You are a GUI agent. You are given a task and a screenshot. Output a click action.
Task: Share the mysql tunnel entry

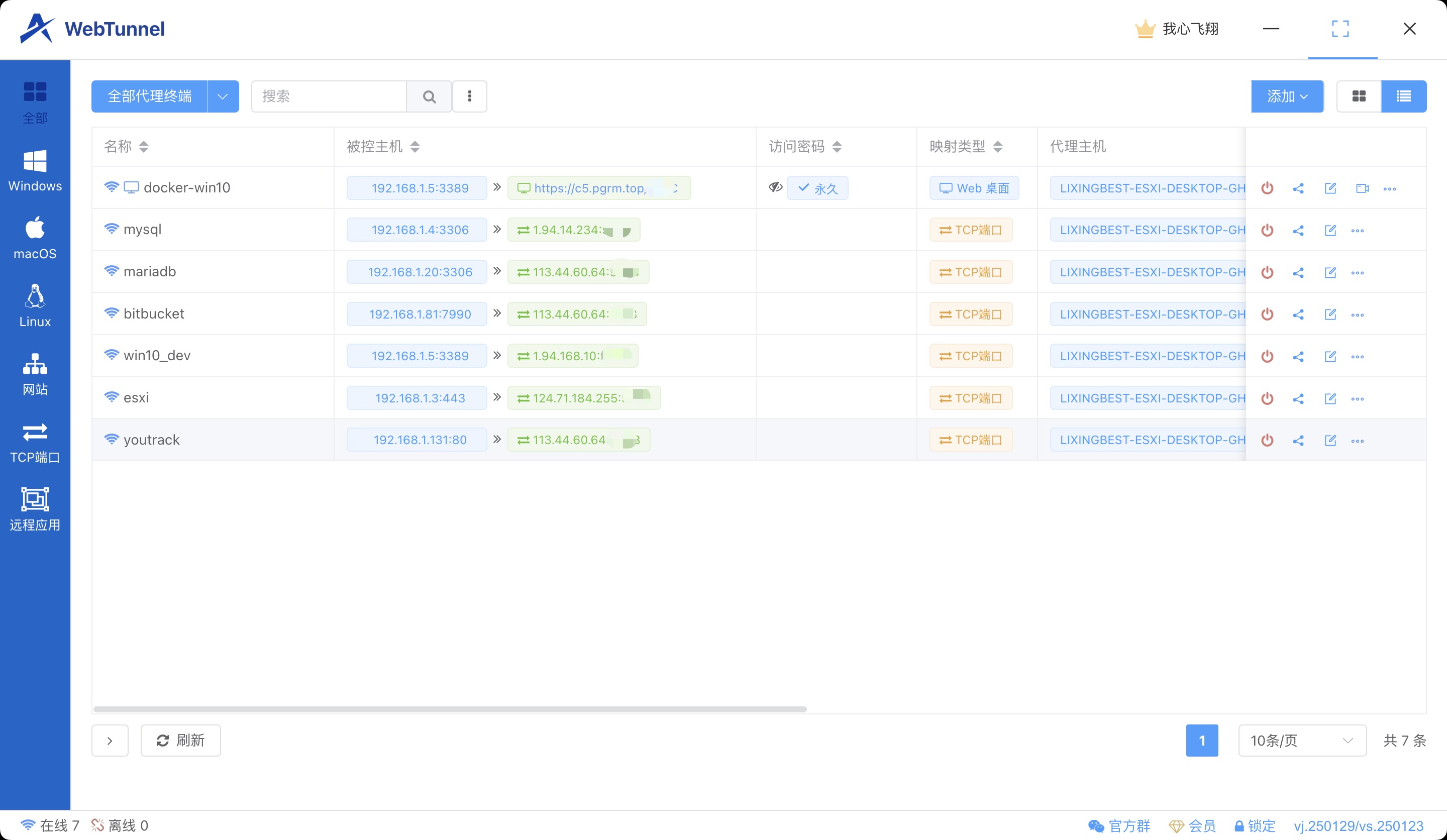[1298, 231]
